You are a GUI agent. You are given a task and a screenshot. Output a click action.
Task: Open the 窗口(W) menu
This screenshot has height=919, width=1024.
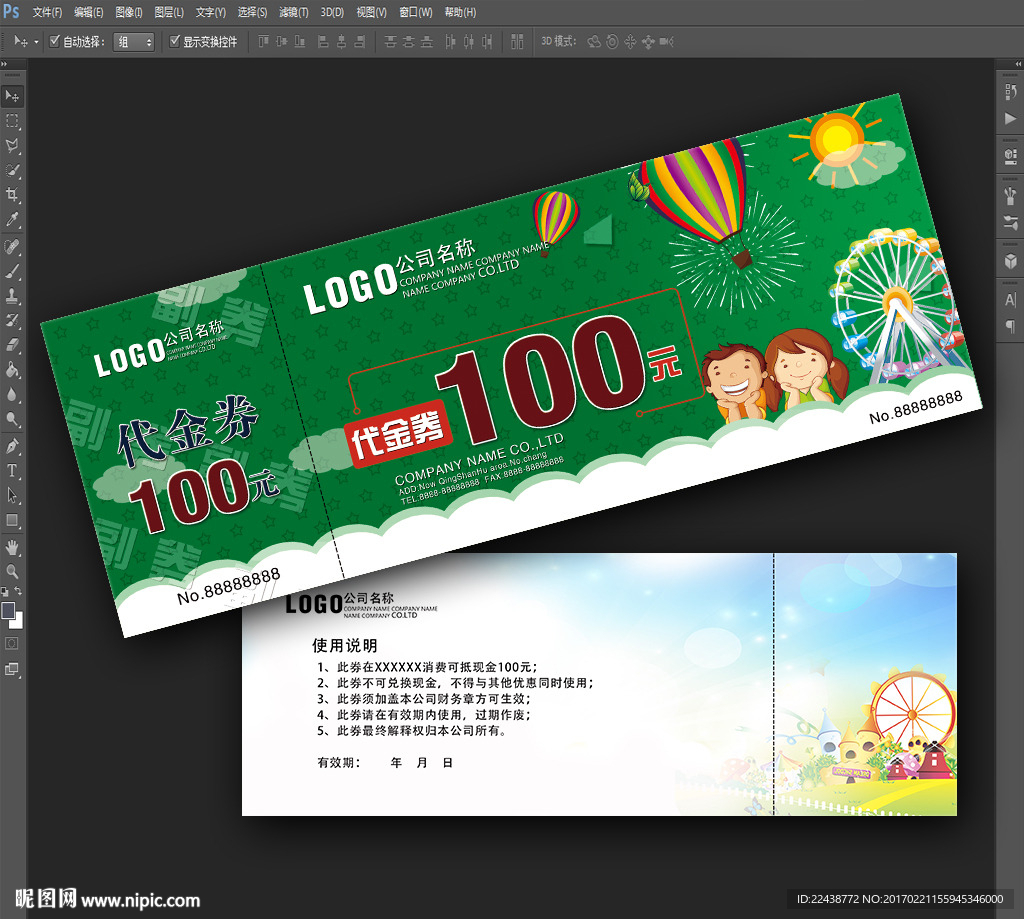[416, 12]
